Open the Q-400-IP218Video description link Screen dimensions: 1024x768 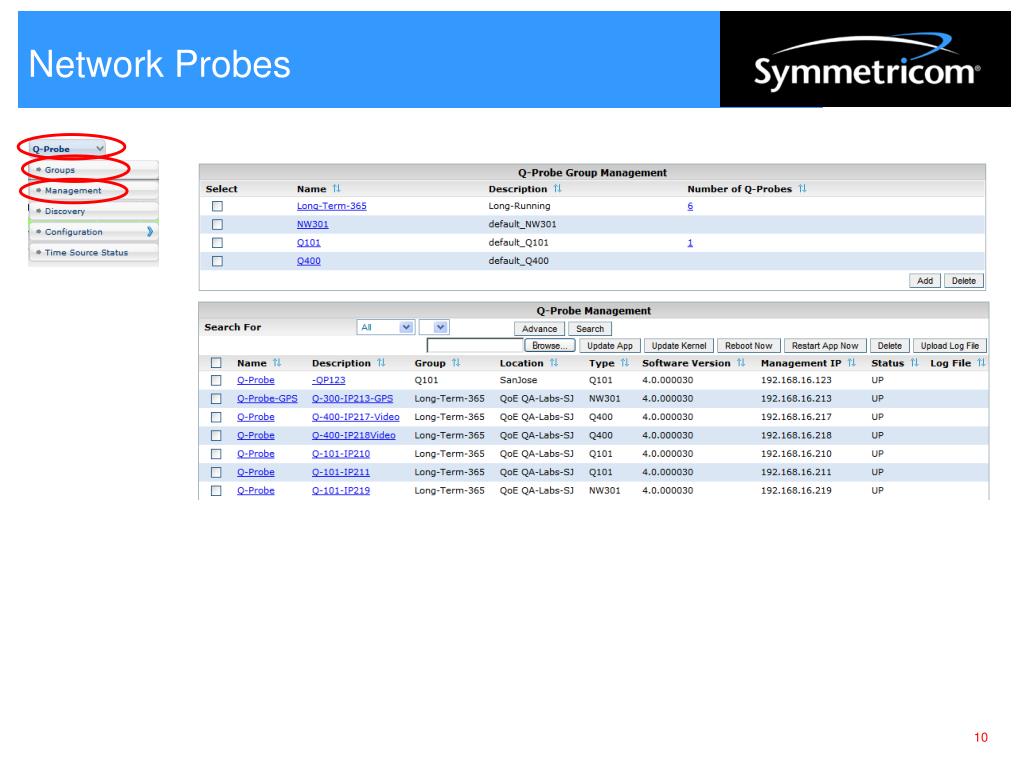[x=353, y=436]
